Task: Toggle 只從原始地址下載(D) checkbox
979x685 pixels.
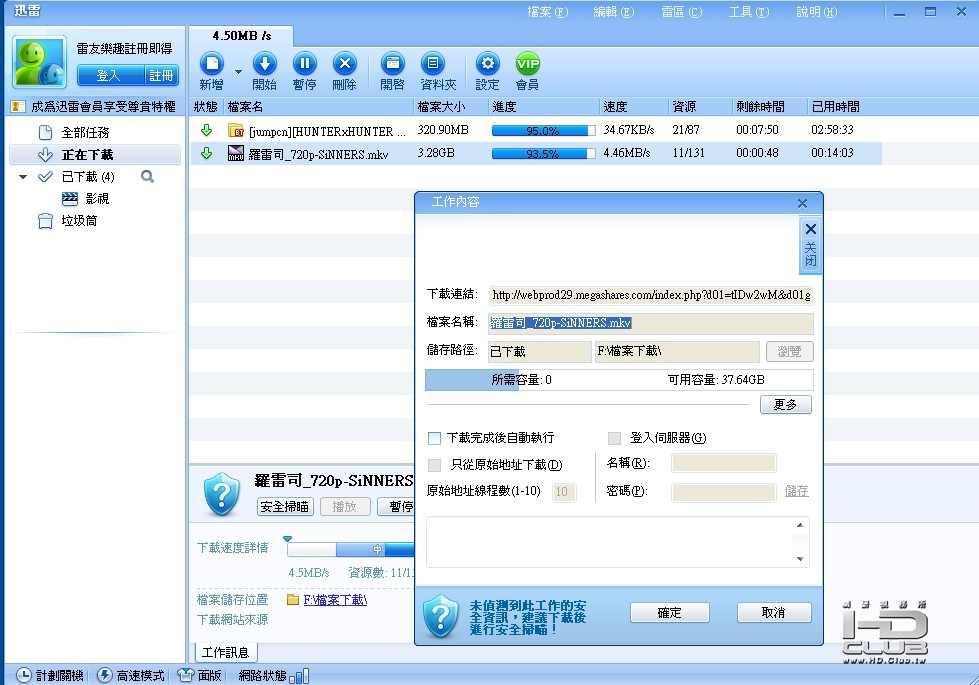Action: point(435,465)
